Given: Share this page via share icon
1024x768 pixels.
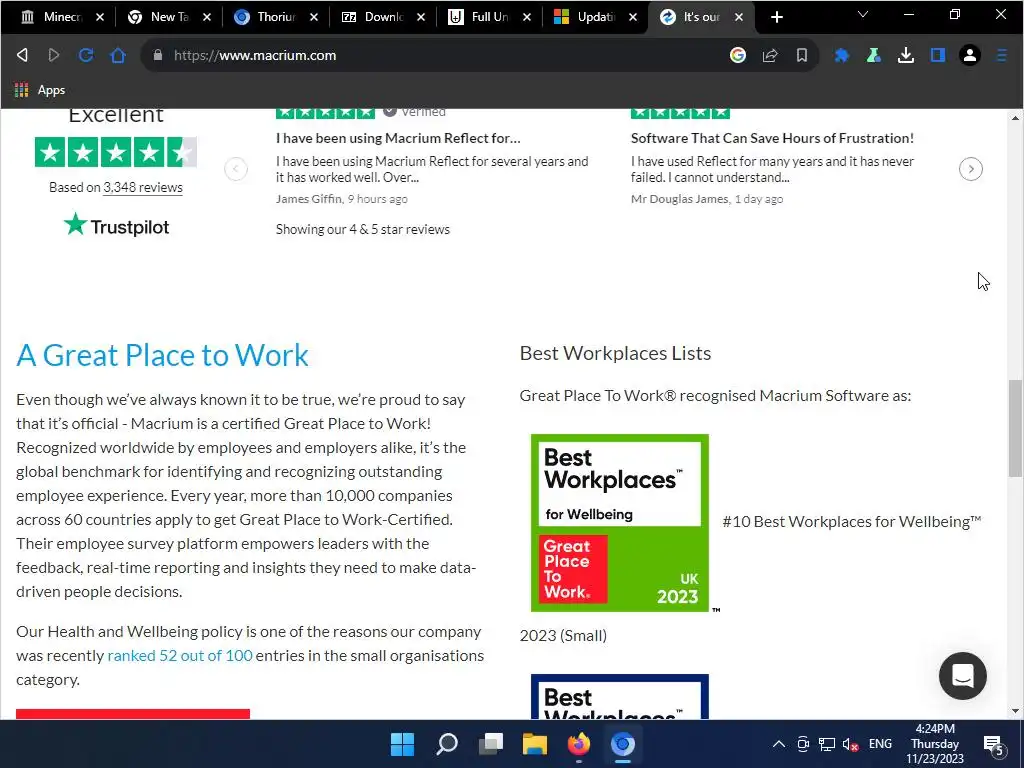Looking at the screenshot, I should coord(770,56).
